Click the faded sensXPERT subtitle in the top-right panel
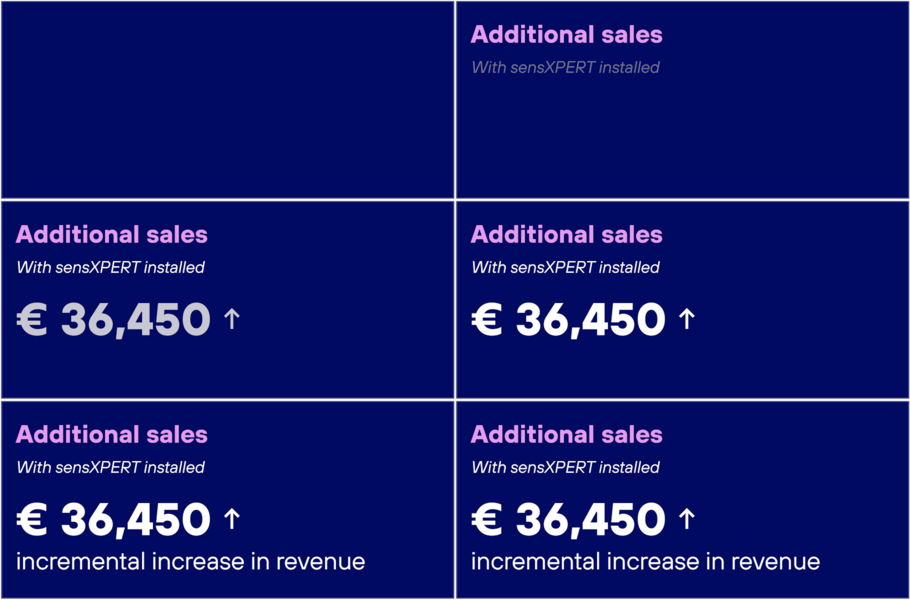 pos(565,68)
